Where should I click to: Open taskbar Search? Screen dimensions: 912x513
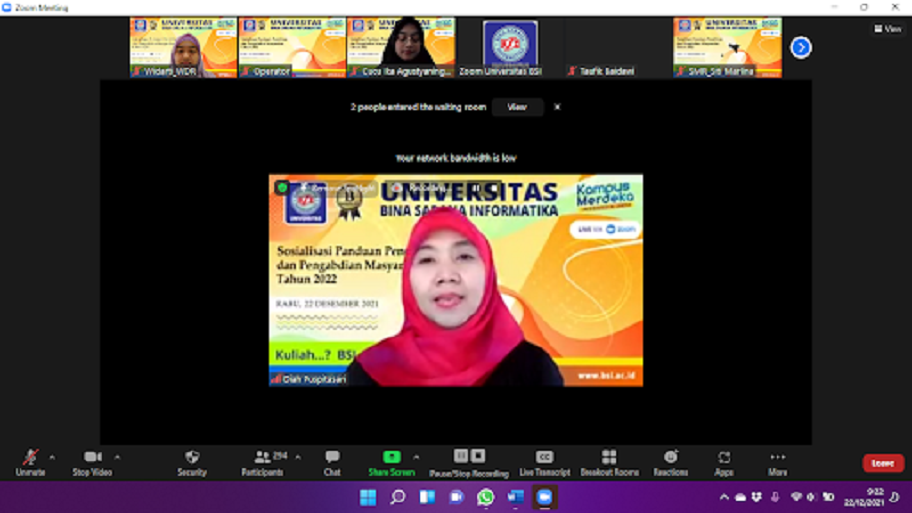tap(398, 497)
